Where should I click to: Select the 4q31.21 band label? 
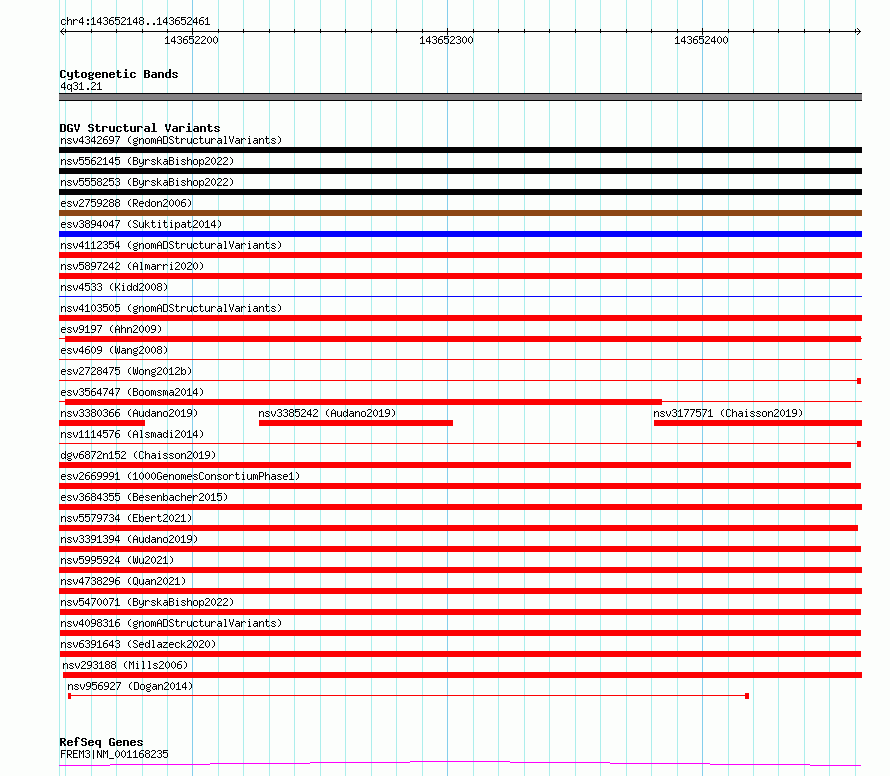(81, 86)
